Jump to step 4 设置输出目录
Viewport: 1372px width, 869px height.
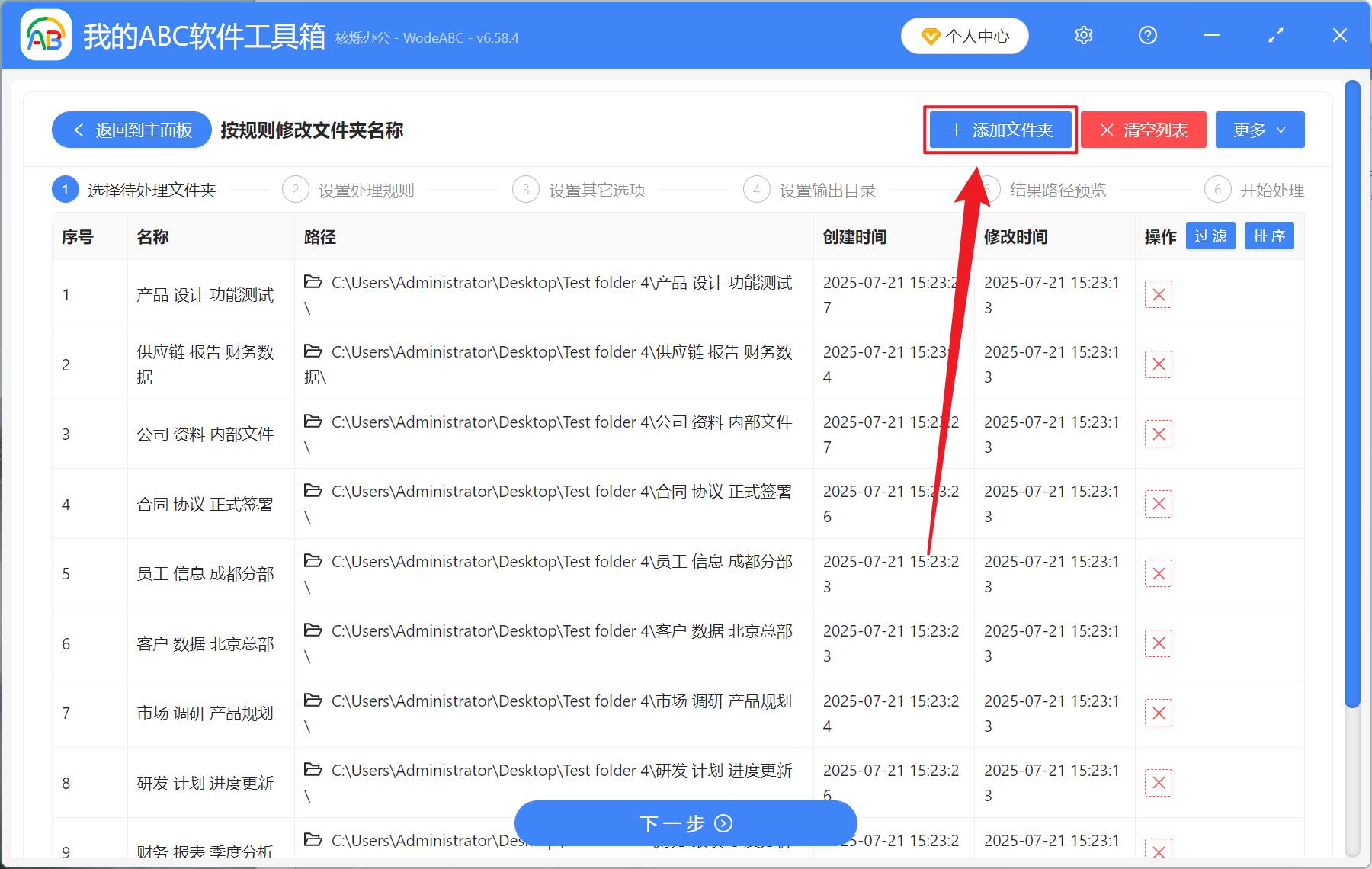tap(827, 190)
